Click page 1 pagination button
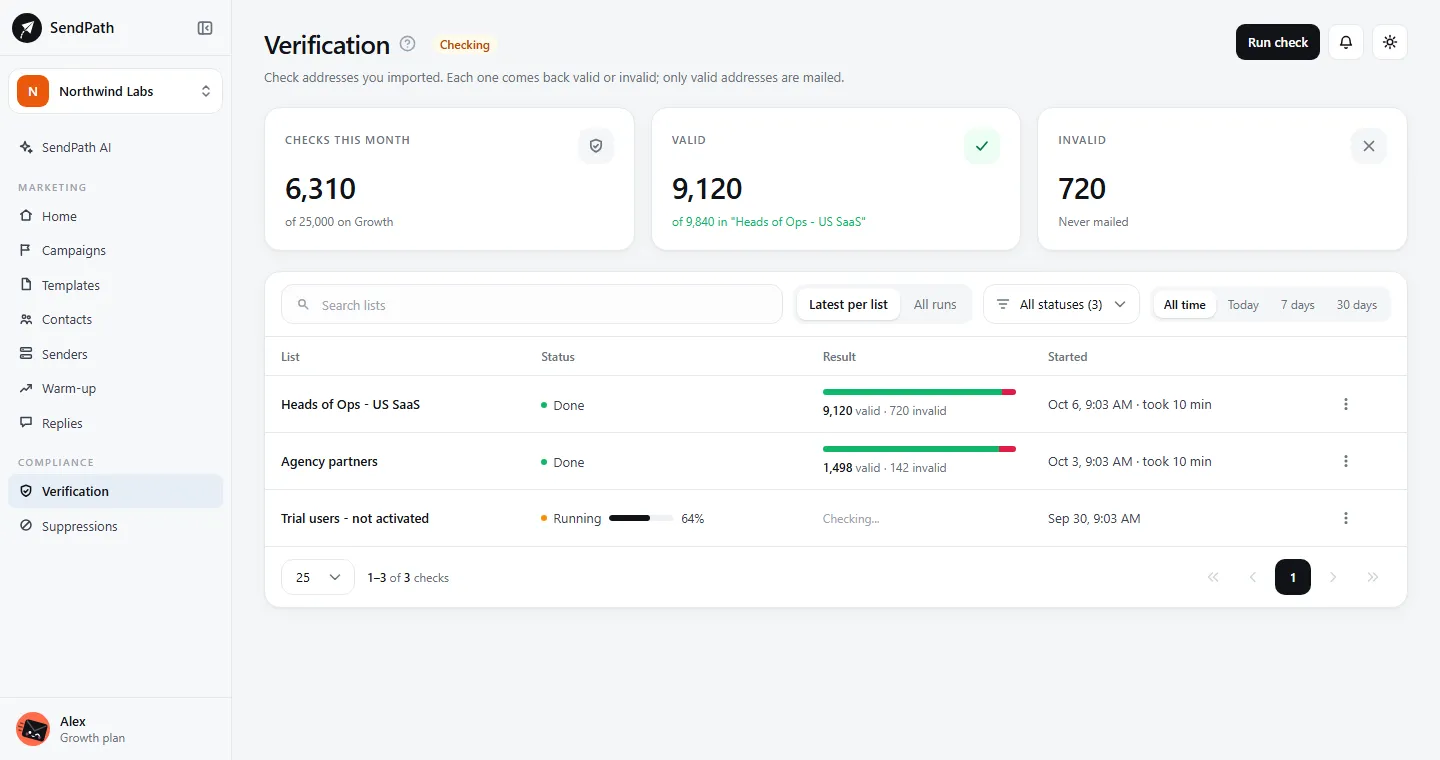 (x=1293, y=577)
